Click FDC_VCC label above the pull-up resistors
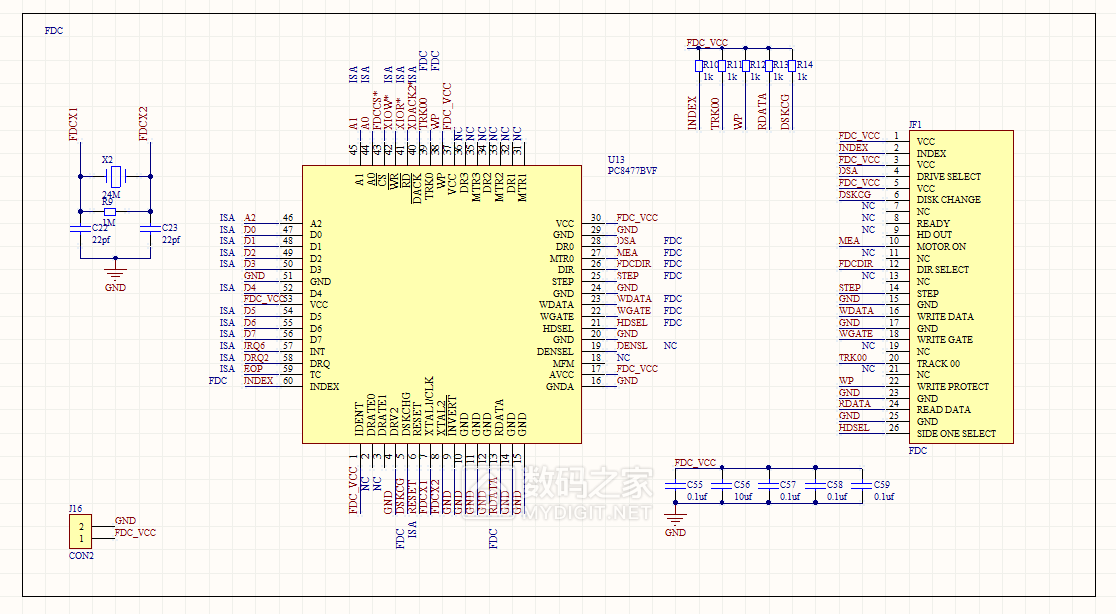 point(707,43)
